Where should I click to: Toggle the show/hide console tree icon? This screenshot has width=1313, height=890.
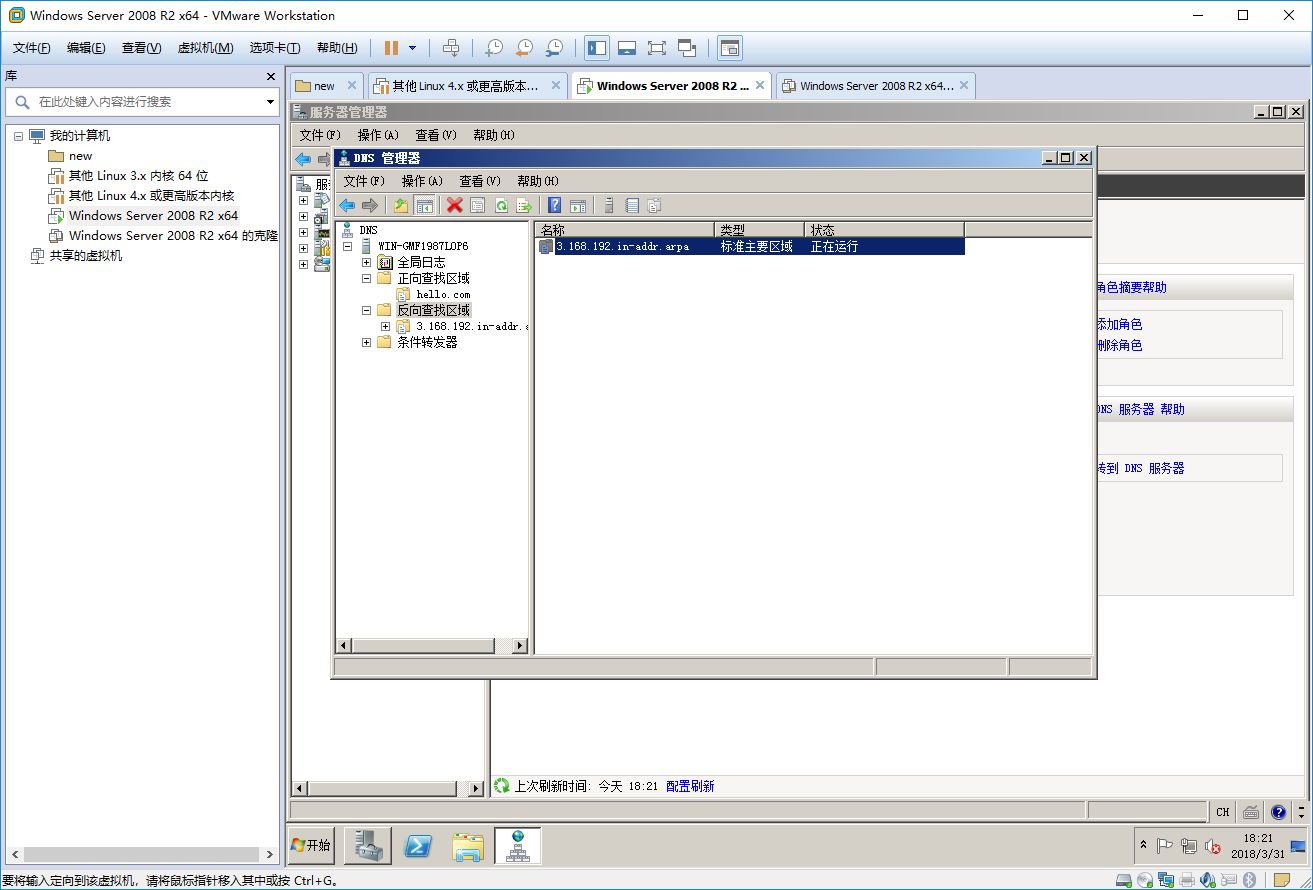pos(423,205)
